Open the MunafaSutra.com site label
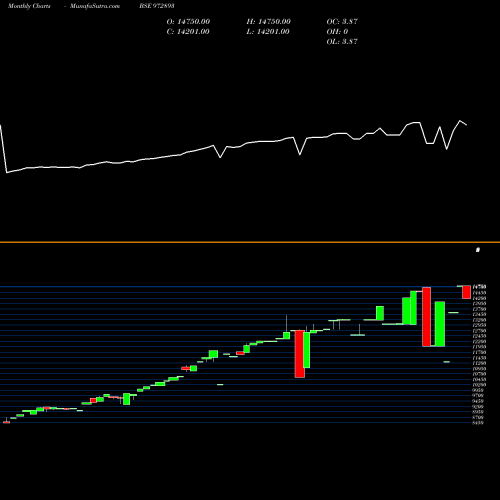This screenshot has height=500, width=500. [95, 6]
